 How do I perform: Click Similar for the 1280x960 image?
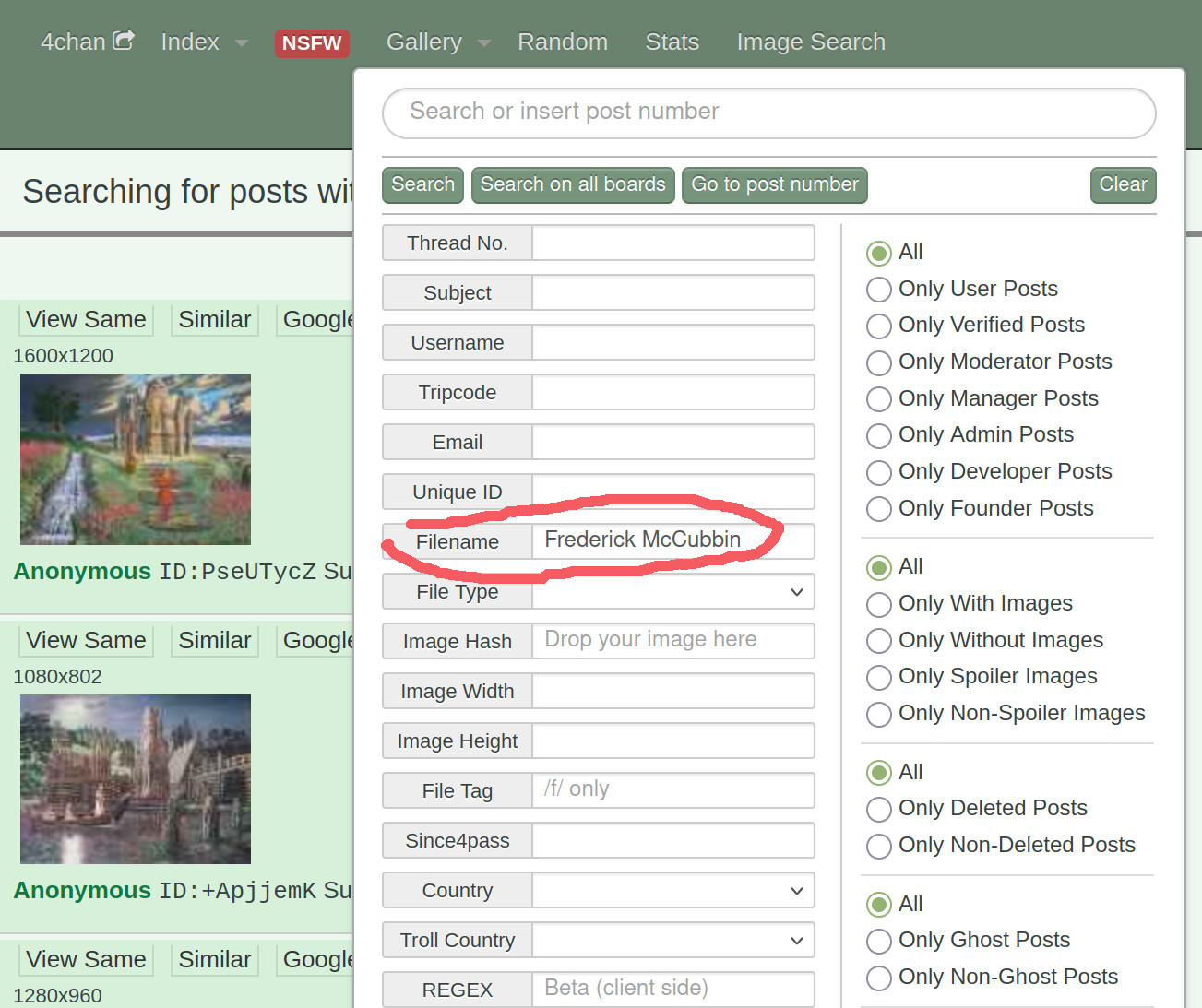click(x=215, y=959)
